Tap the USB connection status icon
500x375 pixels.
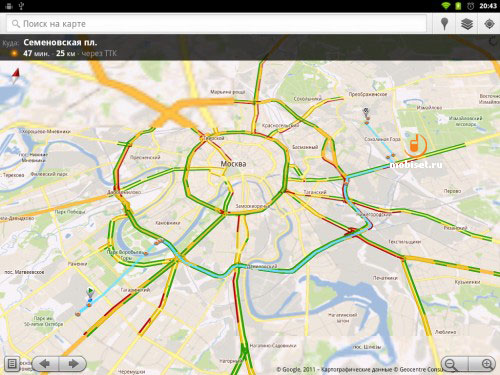pos(22,6)
